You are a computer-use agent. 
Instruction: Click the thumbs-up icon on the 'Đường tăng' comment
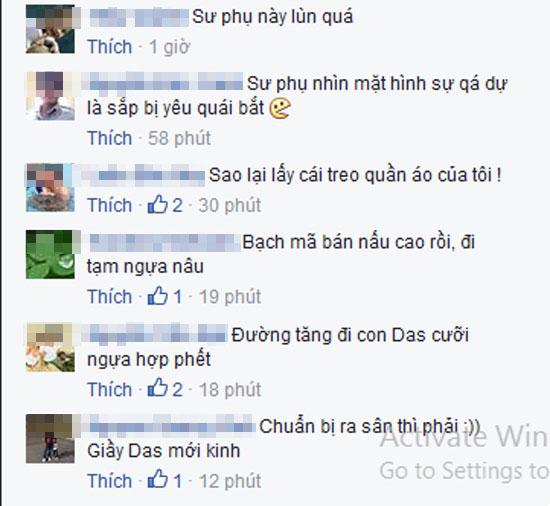pyautogui.click(x=157, y=388)
